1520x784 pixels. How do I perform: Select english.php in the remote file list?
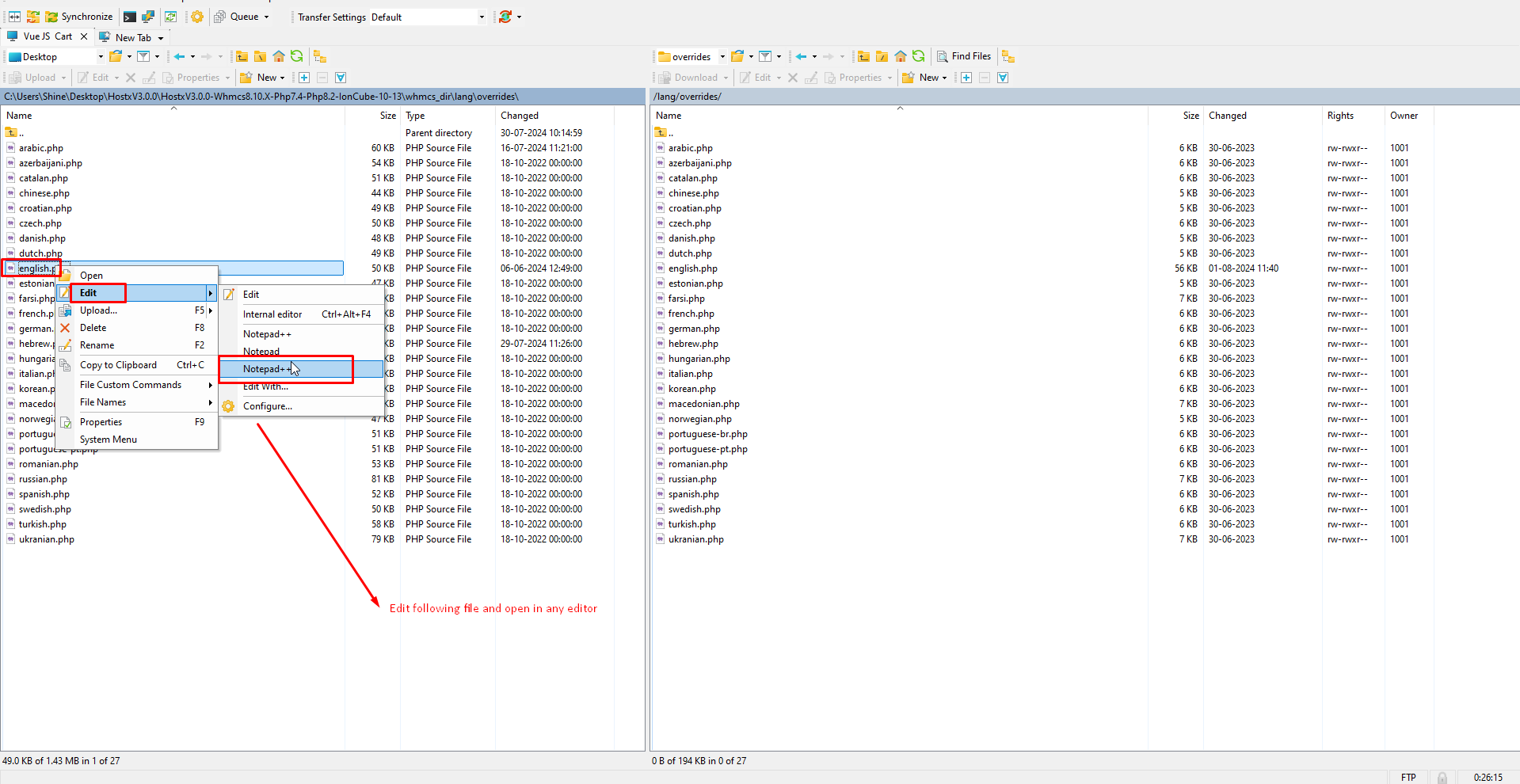(x=692, y=268)
